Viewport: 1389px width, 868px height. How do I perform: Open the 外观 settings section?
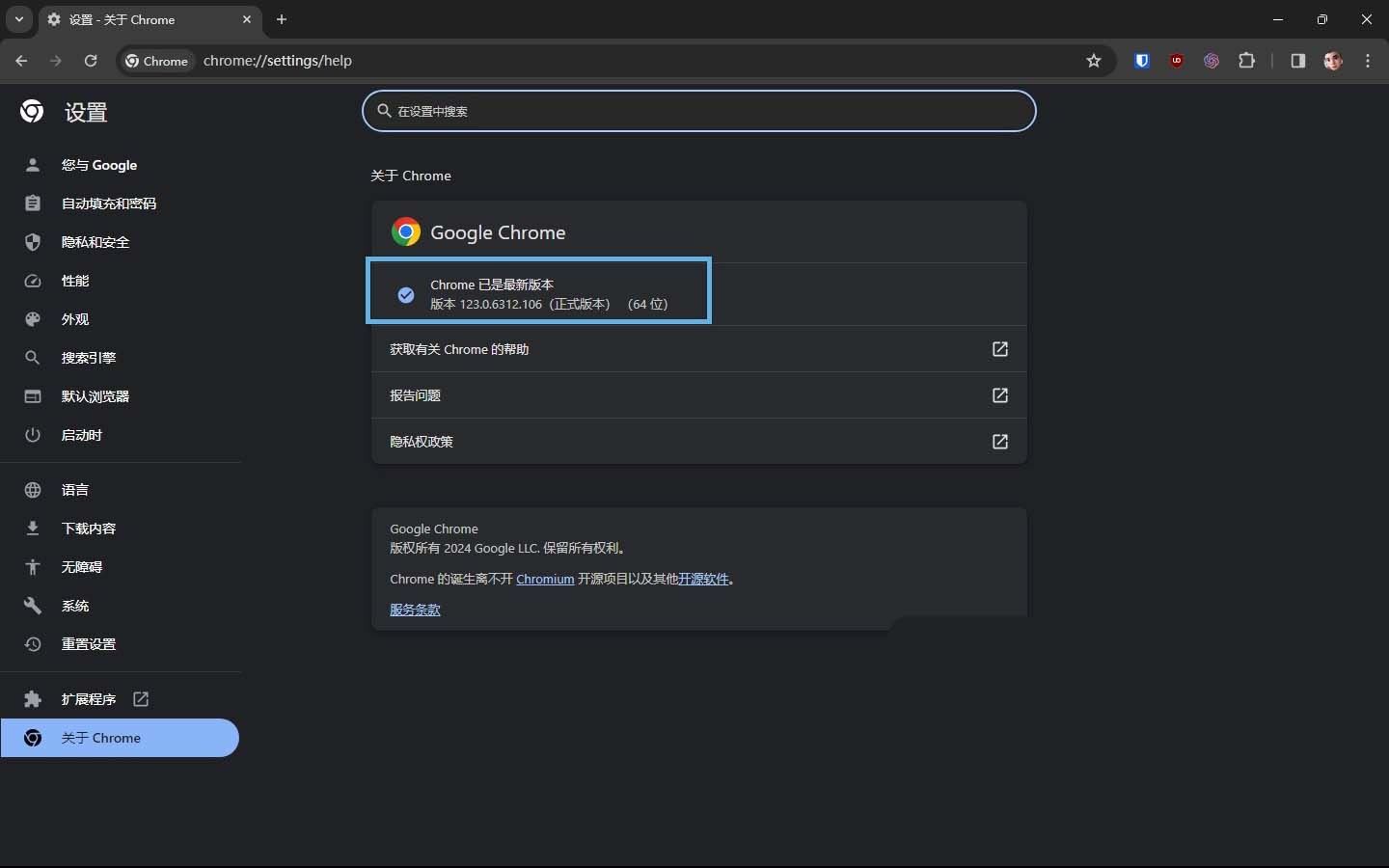coord(120,319)
